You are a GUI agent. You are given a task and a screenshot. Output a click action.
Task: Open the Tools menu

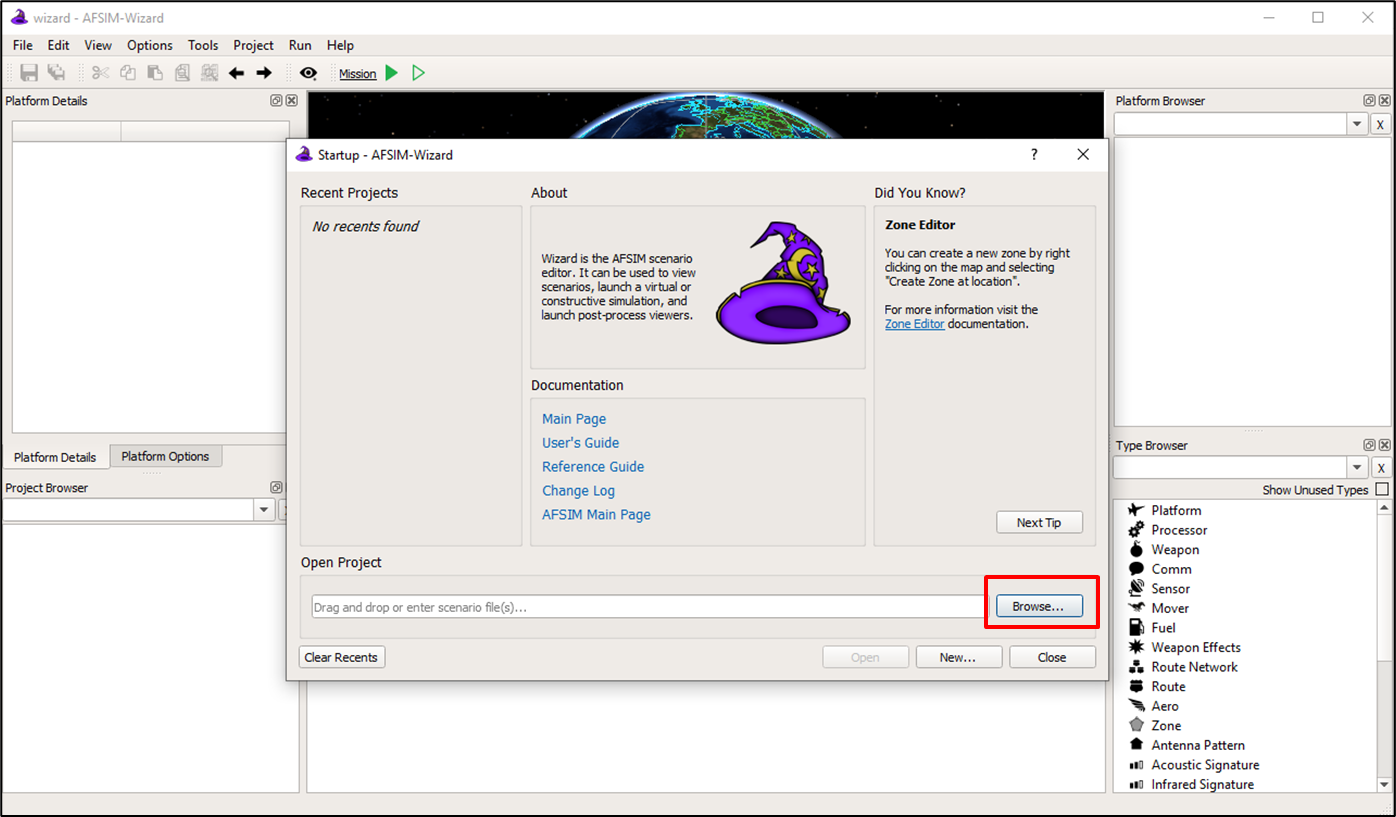(203, 45)
